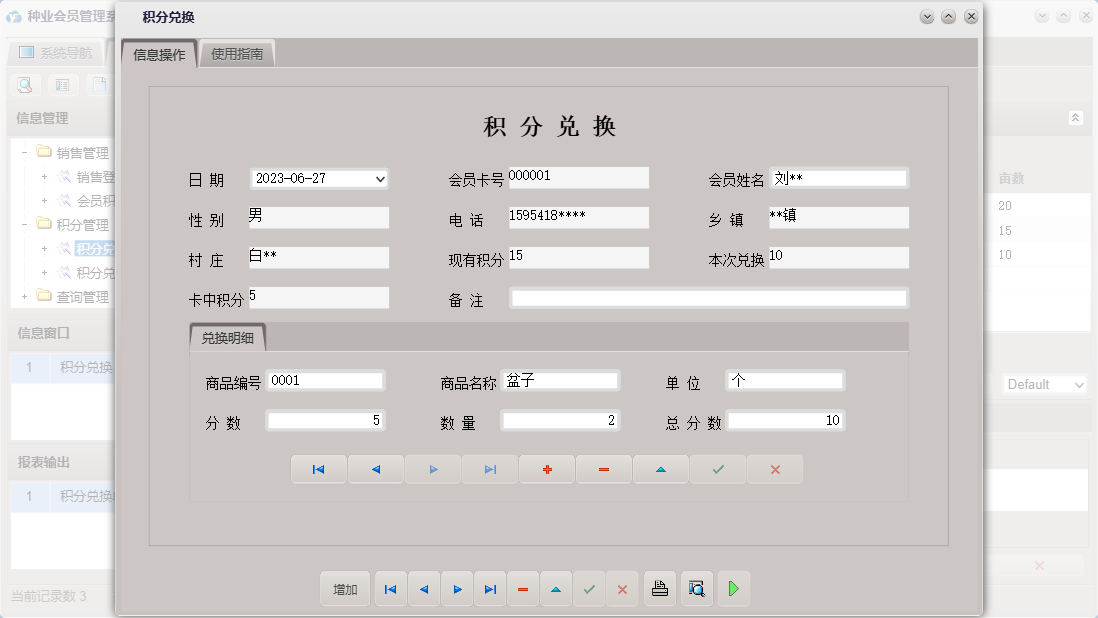Open the 日期 date dropdown
The height and width of the screenshot is (618, 1098).
378,179
